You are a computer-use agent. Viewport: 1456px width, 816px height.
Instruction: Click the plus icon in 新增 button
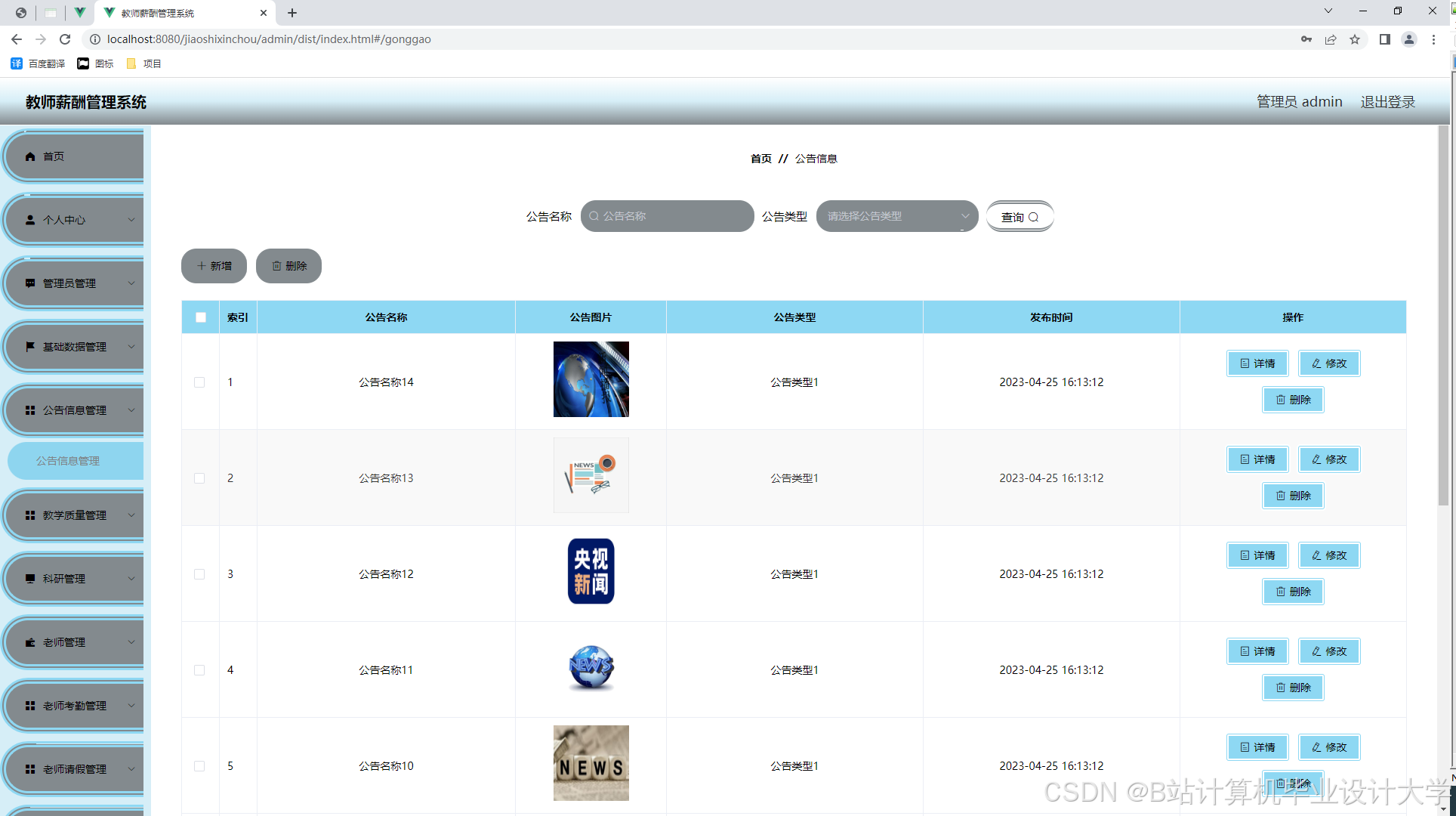click(201, 266)
